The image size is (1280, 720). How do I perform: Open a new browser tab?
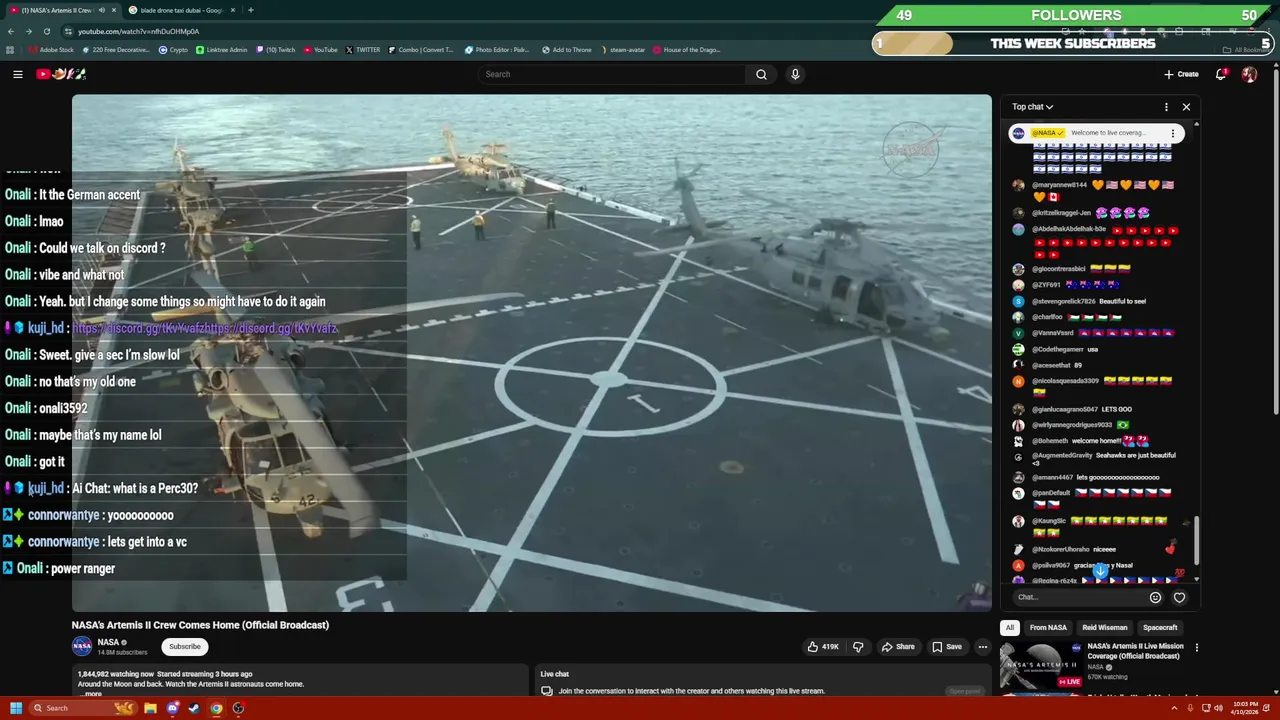[250, 10]
